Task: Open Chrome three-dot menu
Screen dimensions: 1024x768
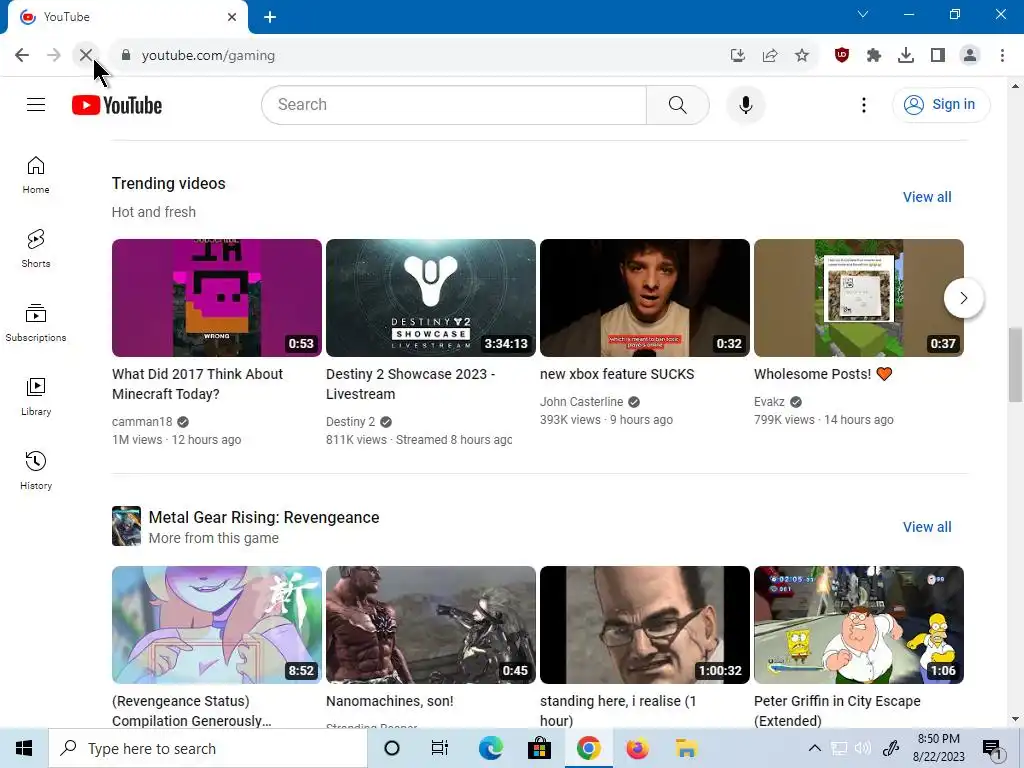Action: pyautogui.click(x=1002, y=56)
